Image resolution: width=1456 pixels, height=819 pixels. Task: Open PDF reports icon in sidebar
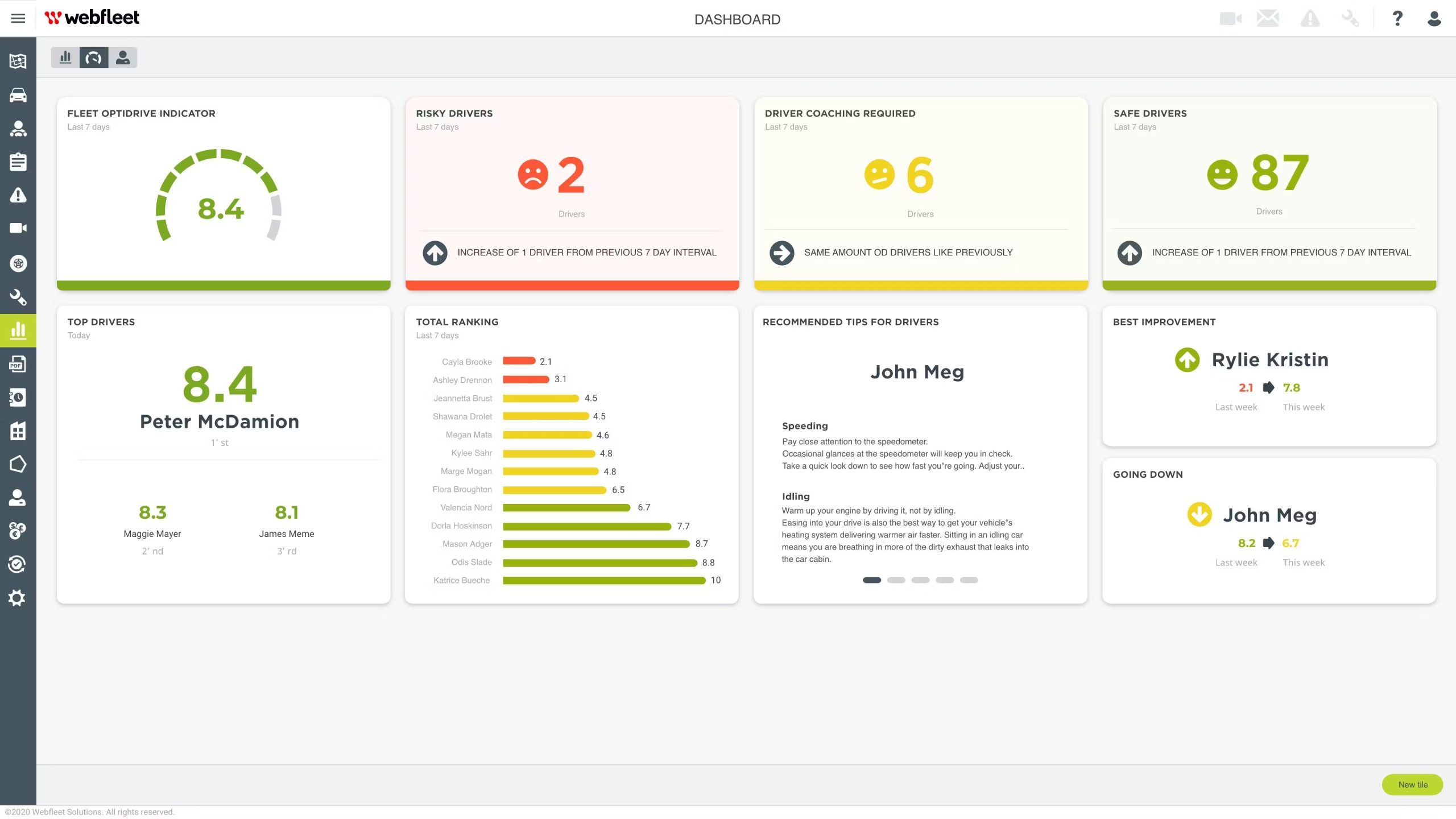click(x=18, y=364)
